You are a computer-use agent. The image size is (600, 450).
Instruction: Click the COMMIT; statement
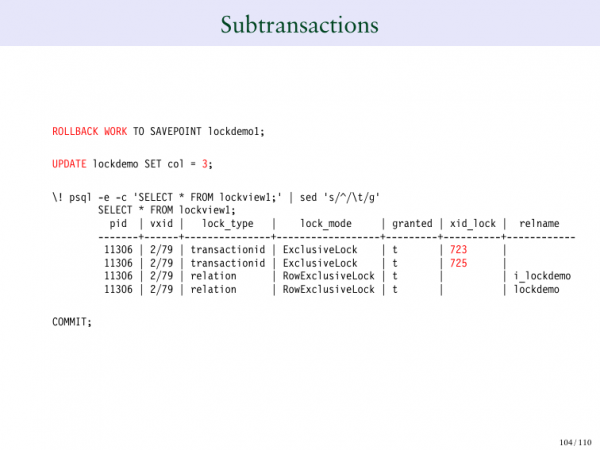pyautogui.click(x=71, y=322)
